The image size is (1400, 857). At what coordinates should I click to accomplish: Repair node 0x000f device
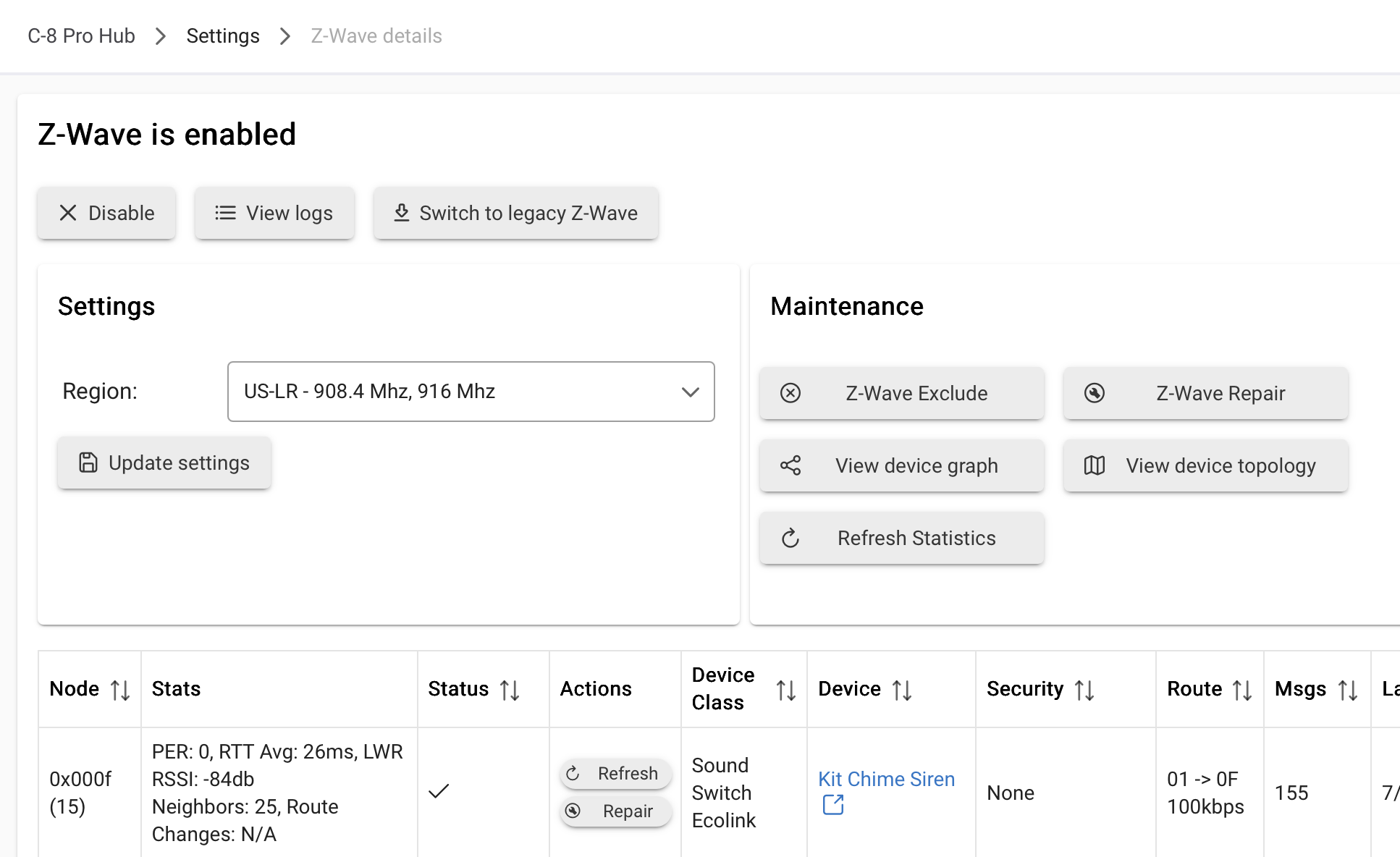pos(615,811)
